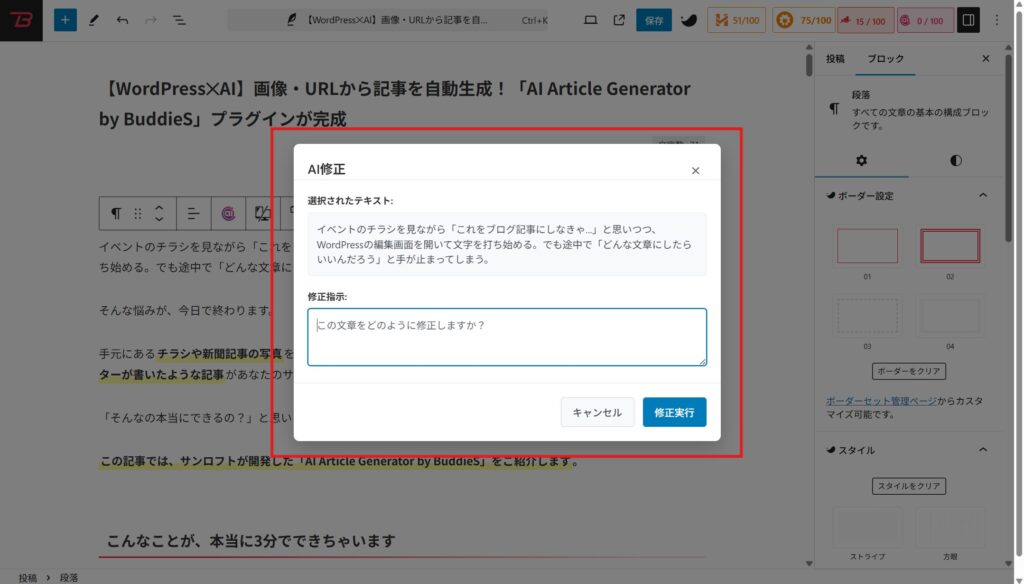Close the settings sidebar with X
The width and height of the screenshot is (1024, 584).
(x=985, y=59)
